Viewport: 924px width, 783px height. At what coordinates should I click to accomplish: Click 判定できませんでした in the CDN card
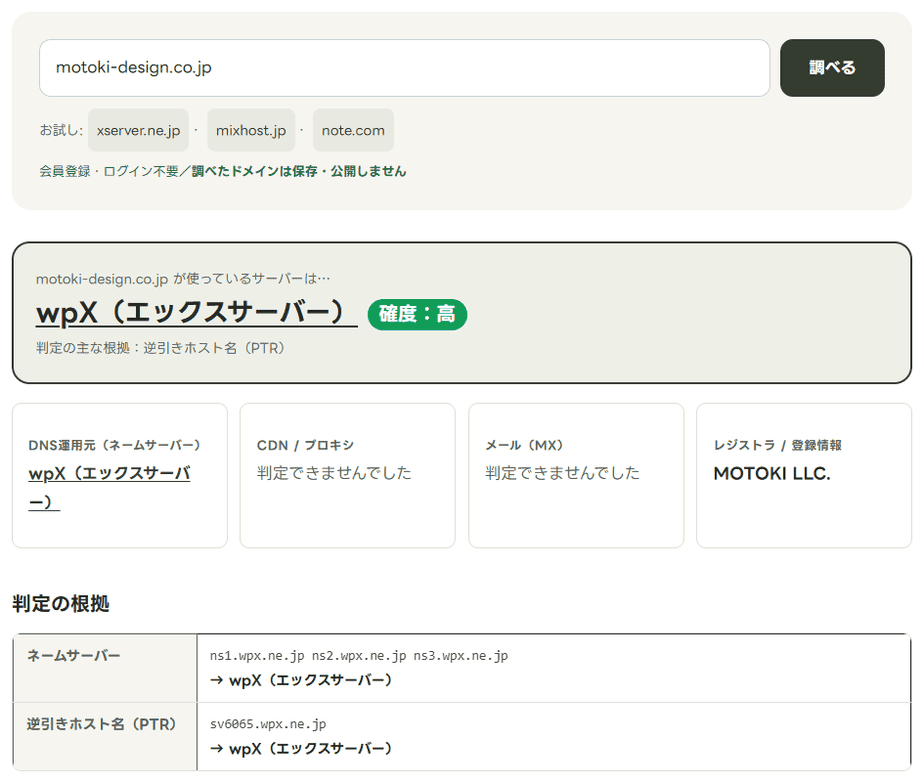(334, 473)
